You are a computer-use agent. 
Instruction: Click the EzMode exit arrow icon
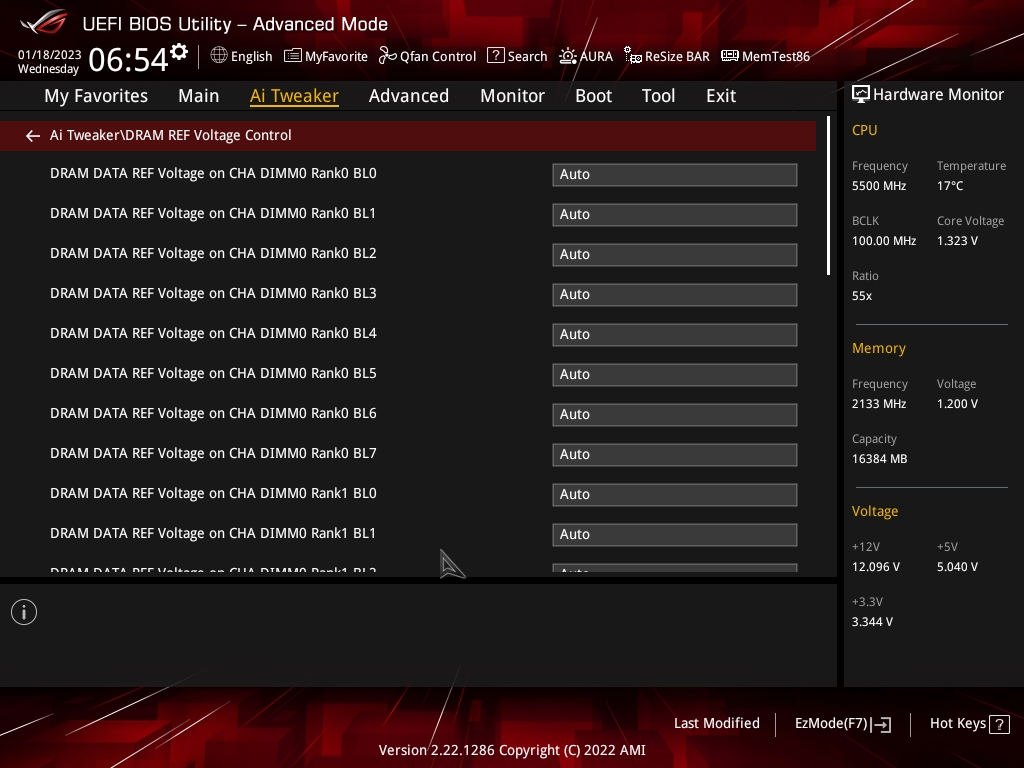[x=882, y=724]
